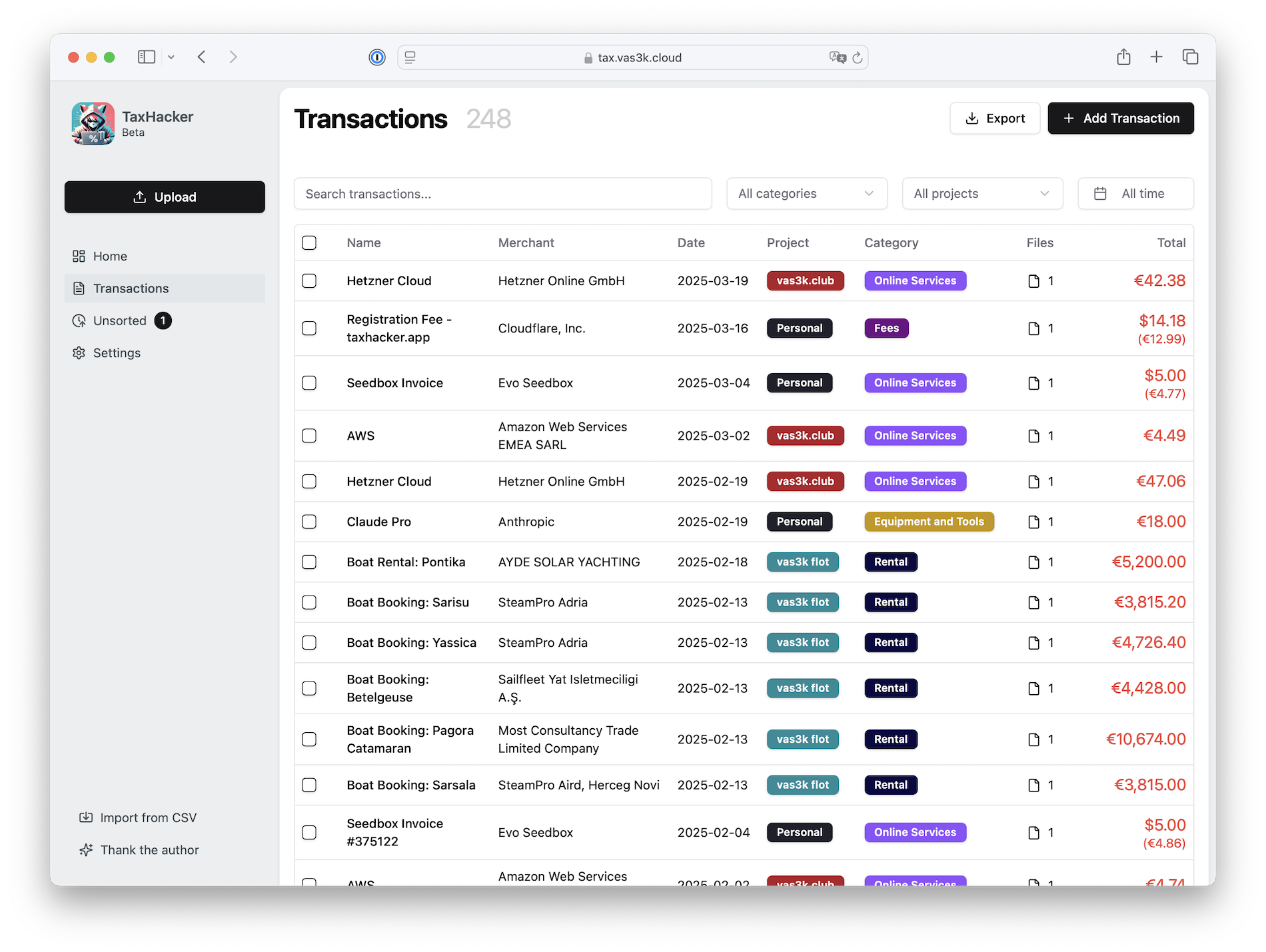Open file icon for Hetzner Cloud 2025-03-19

(x=1034, y=281)
